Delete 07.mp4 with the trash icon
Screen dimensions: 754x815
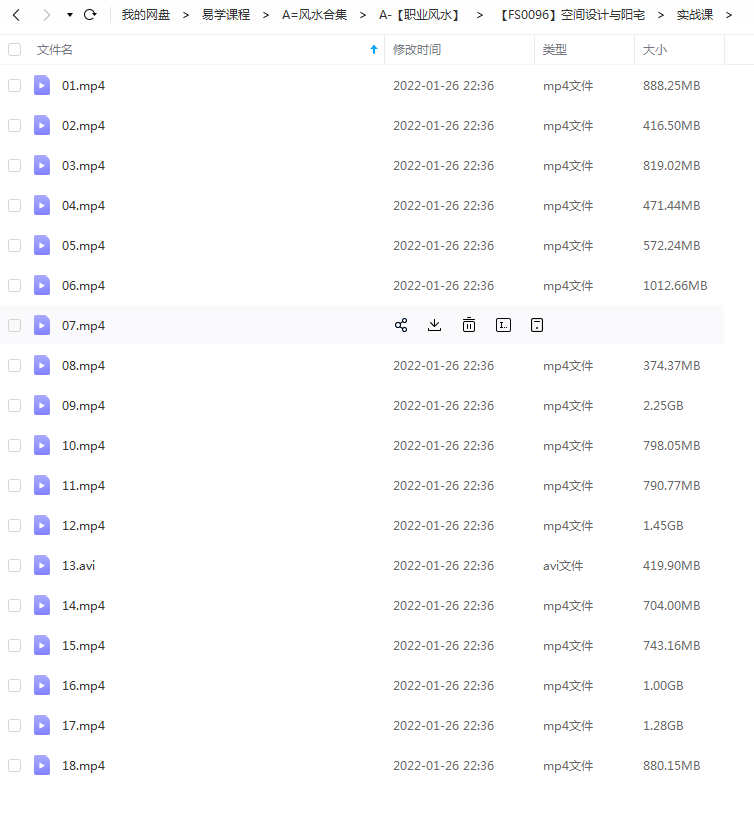click(468, 325)
